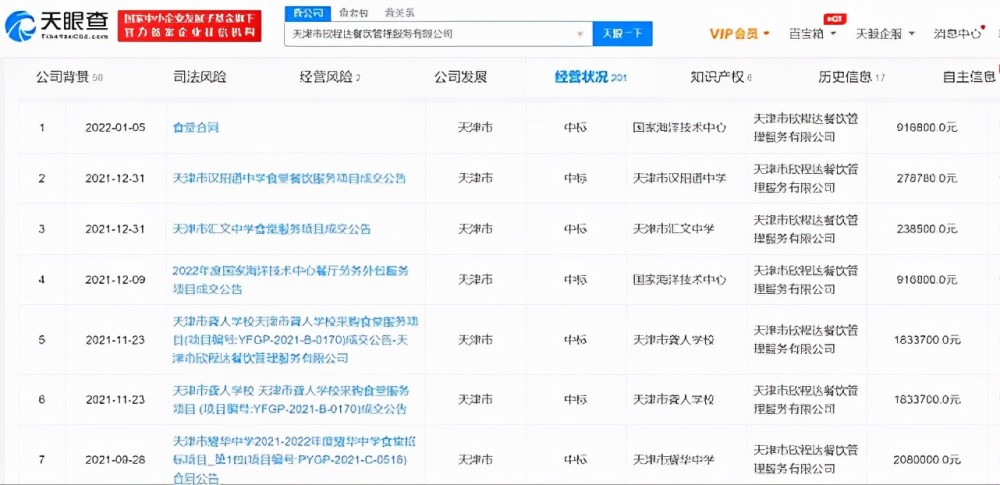1000x485 pixels.
Task: Select the 查关系 search tab
Action: coord(400,13)
